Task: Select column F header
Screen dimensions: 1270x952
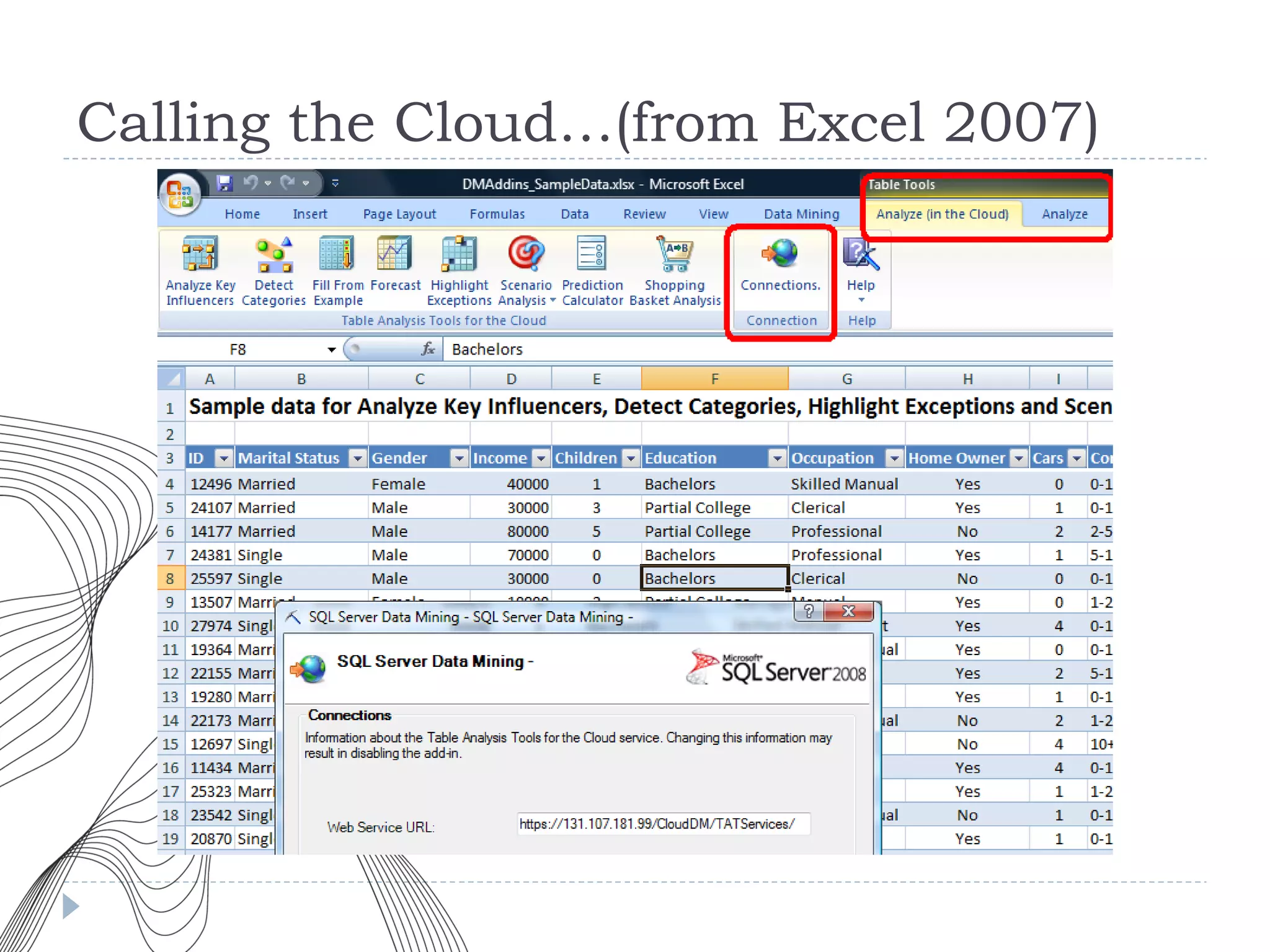Action: click(x=714, y=379)
